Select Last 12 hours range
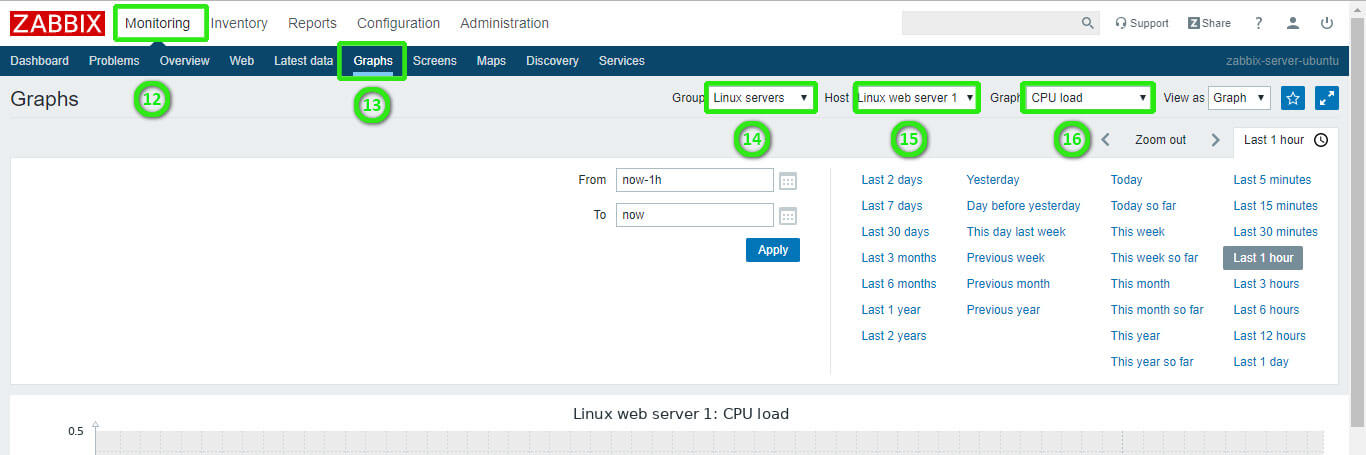The image size is (1366, 455). 1270,336
